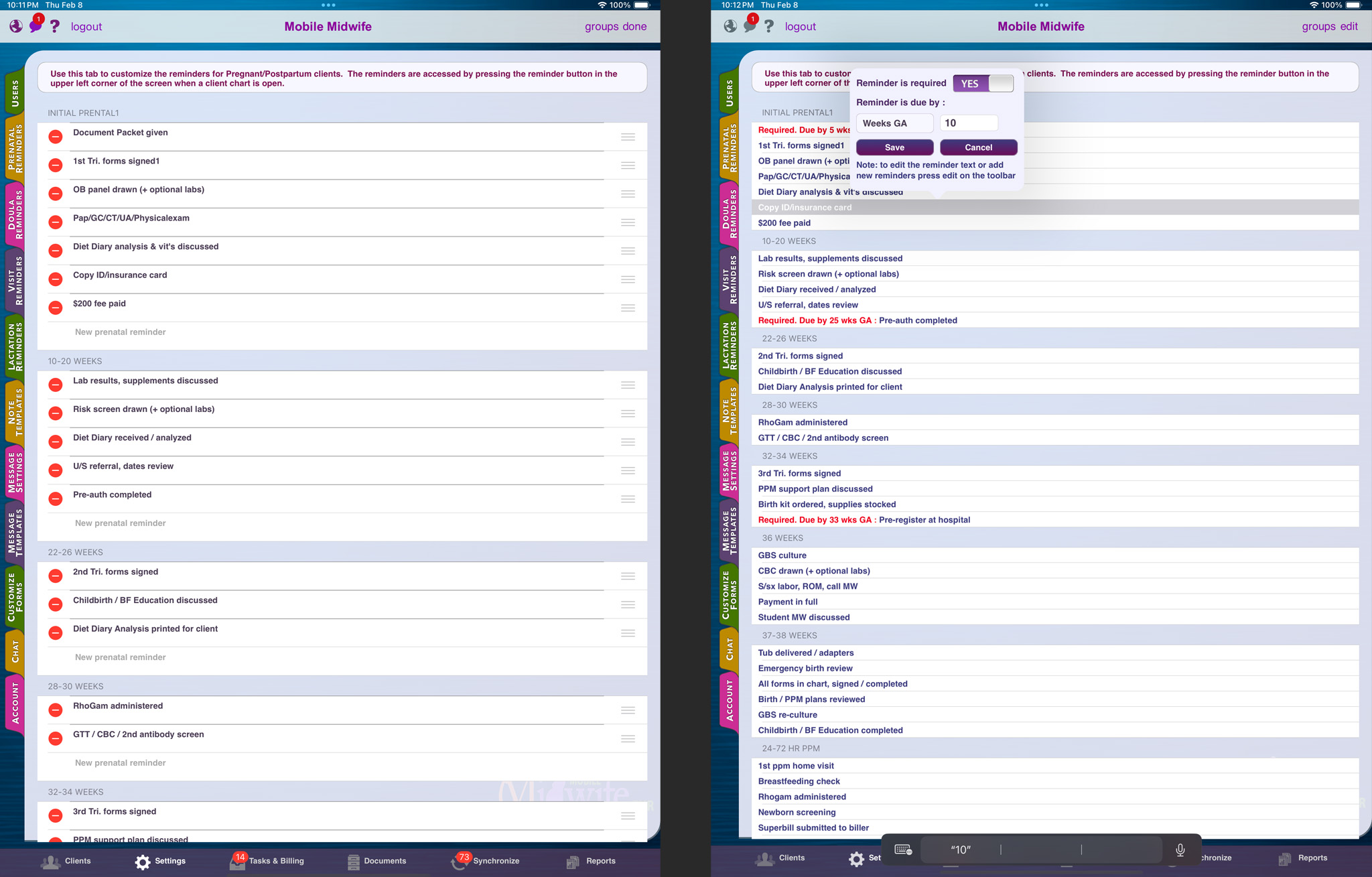Cancel the reminder requirement popup
Image resolution: width=1372 pixels, height=877 pixels.
[x=978, y=147]
